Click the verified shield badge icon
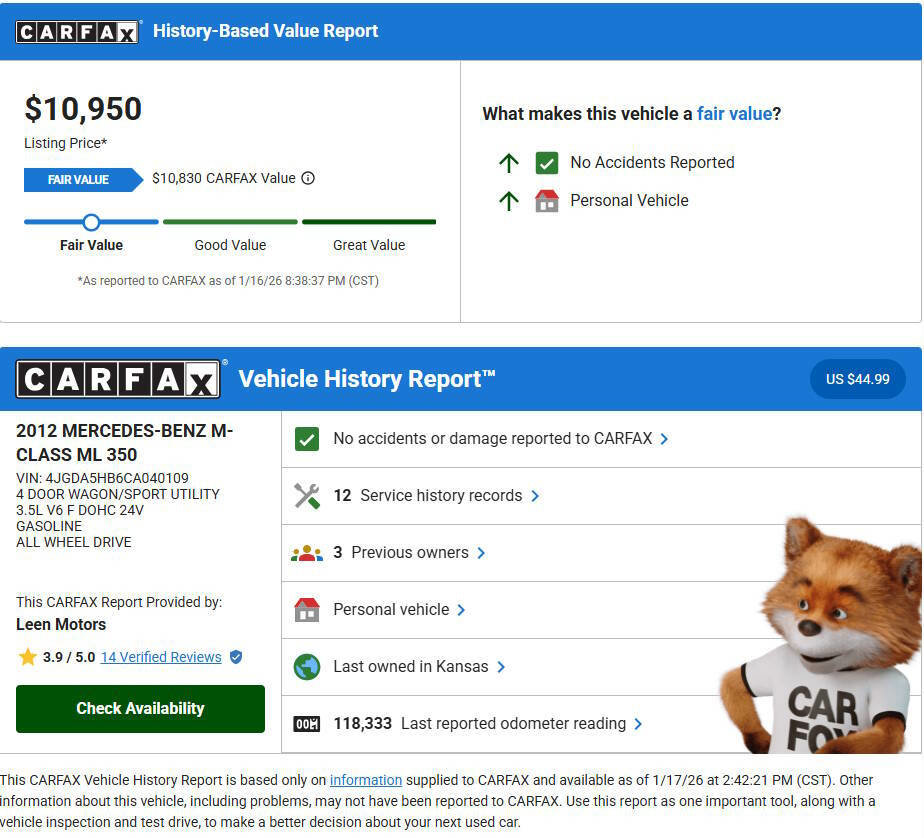This screenshot has width=924, height=838. click(x=236, y=657)
